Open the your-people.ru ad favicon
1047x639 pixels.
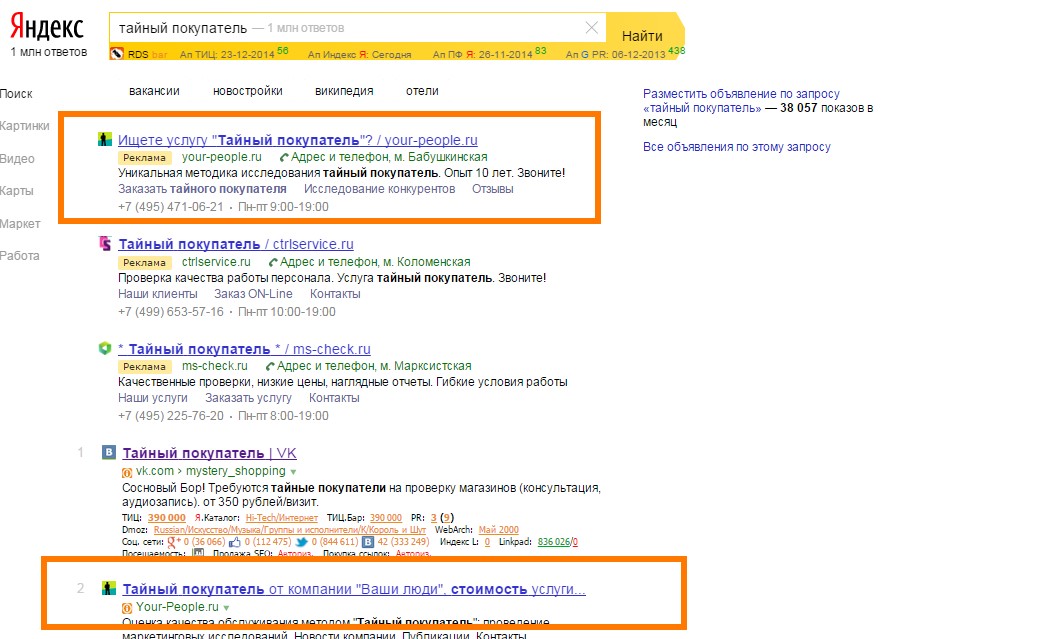coord(105,139)
